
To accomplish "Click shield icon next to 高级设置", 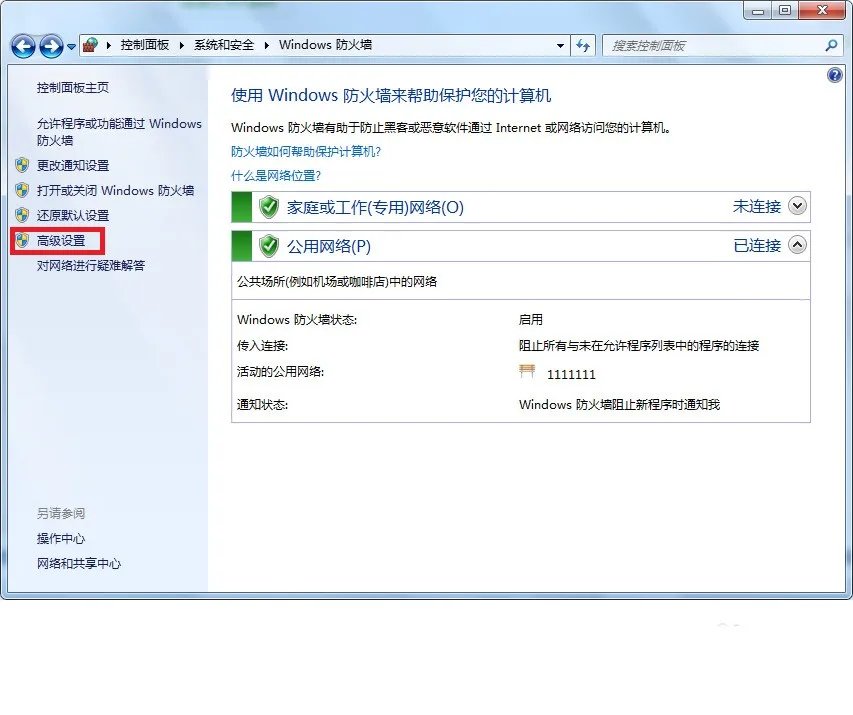I will 22,239.
